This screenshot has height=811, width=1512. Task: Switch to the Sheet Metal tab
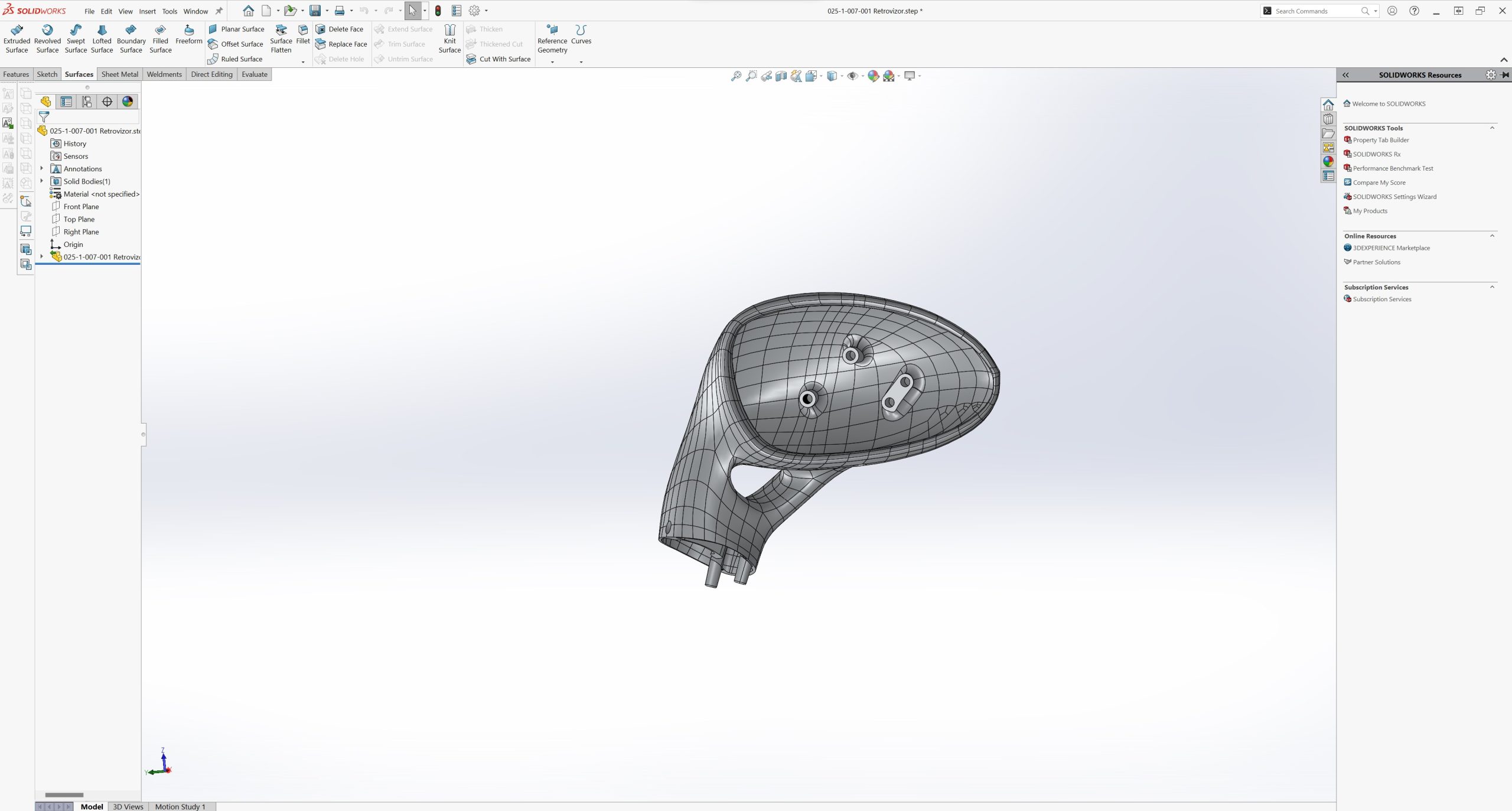pos(119,74)
